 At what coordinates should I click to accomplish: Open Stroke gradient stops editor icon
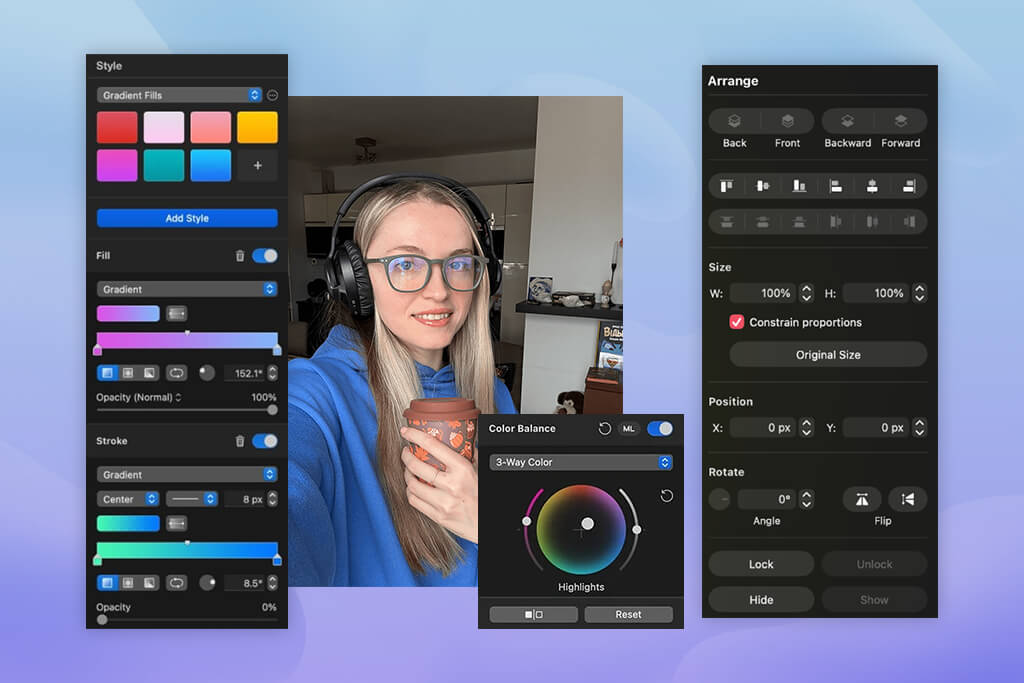tap(176, 524)
